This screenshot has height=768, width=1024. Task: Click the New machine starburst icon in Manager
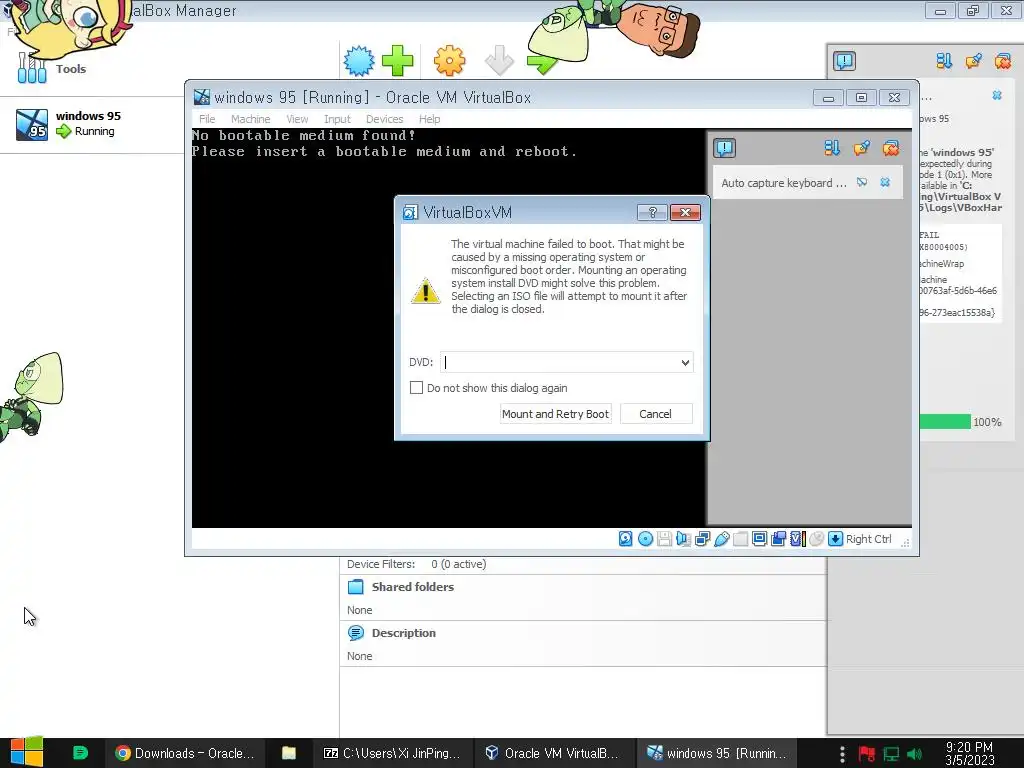(359, 61)
